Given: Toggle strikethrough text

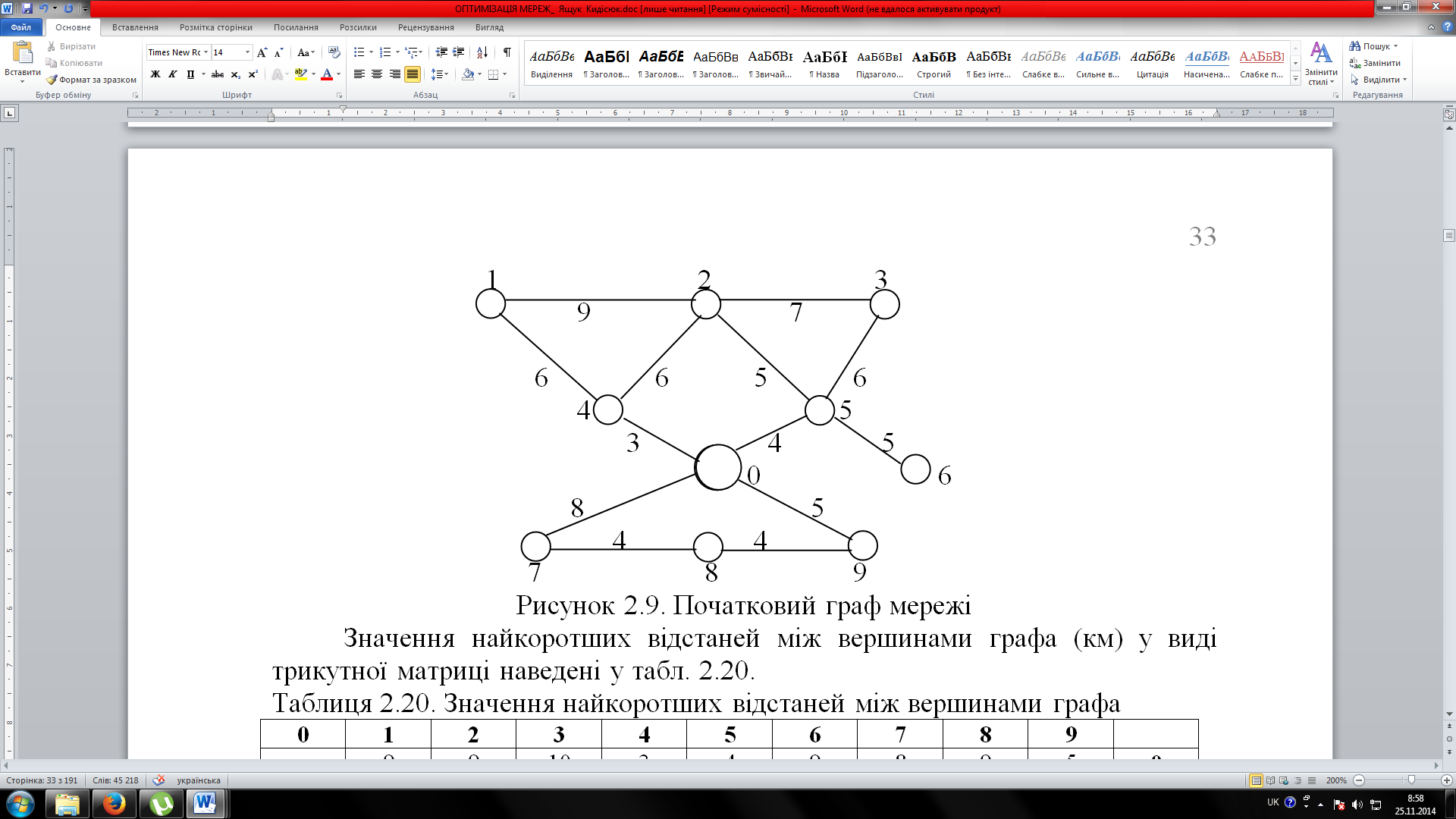Looking at the screenshot, I should (x=218, y=74).
